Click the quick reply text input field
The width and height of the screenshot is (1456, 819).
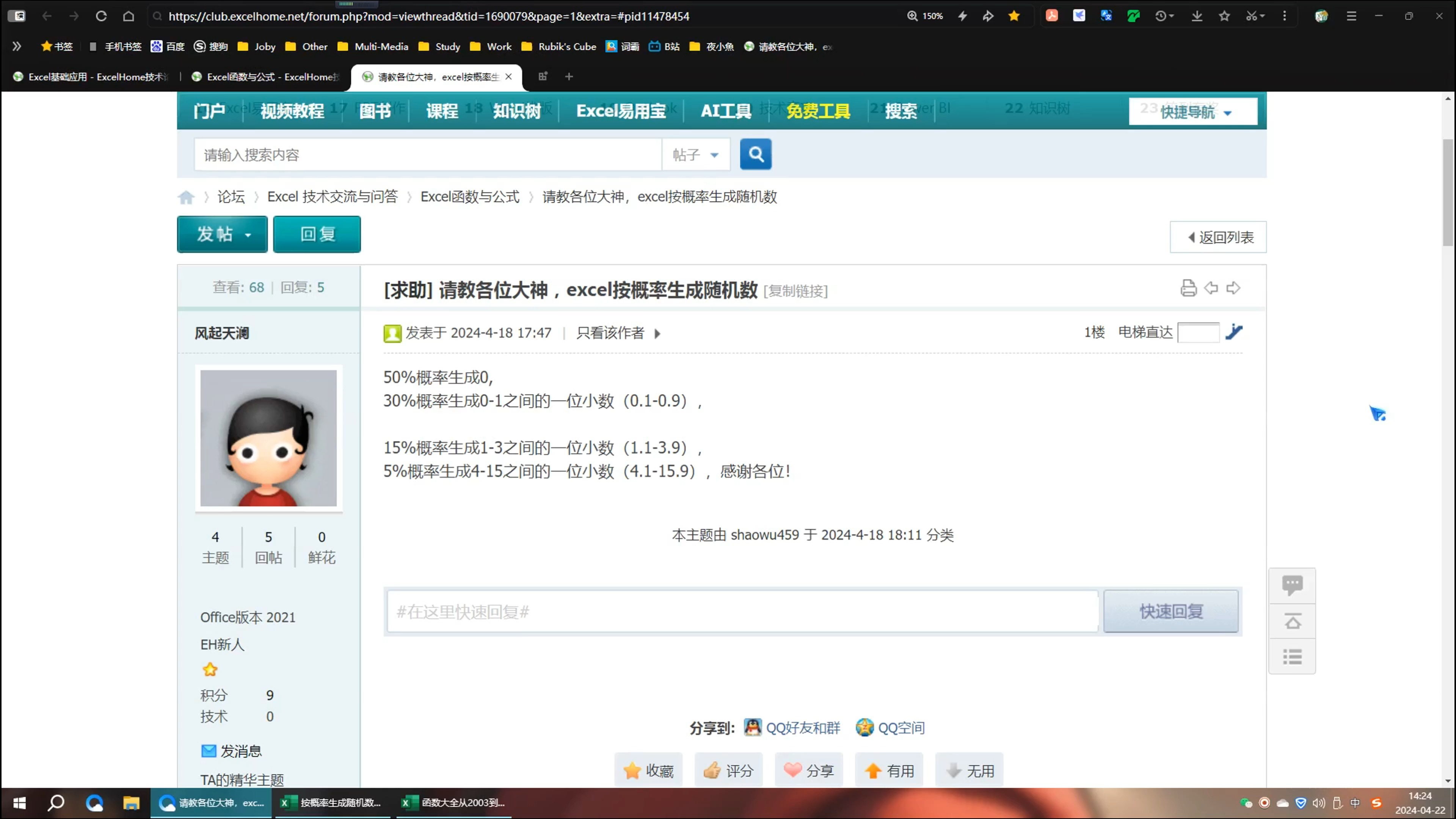[x=742, y=612]
